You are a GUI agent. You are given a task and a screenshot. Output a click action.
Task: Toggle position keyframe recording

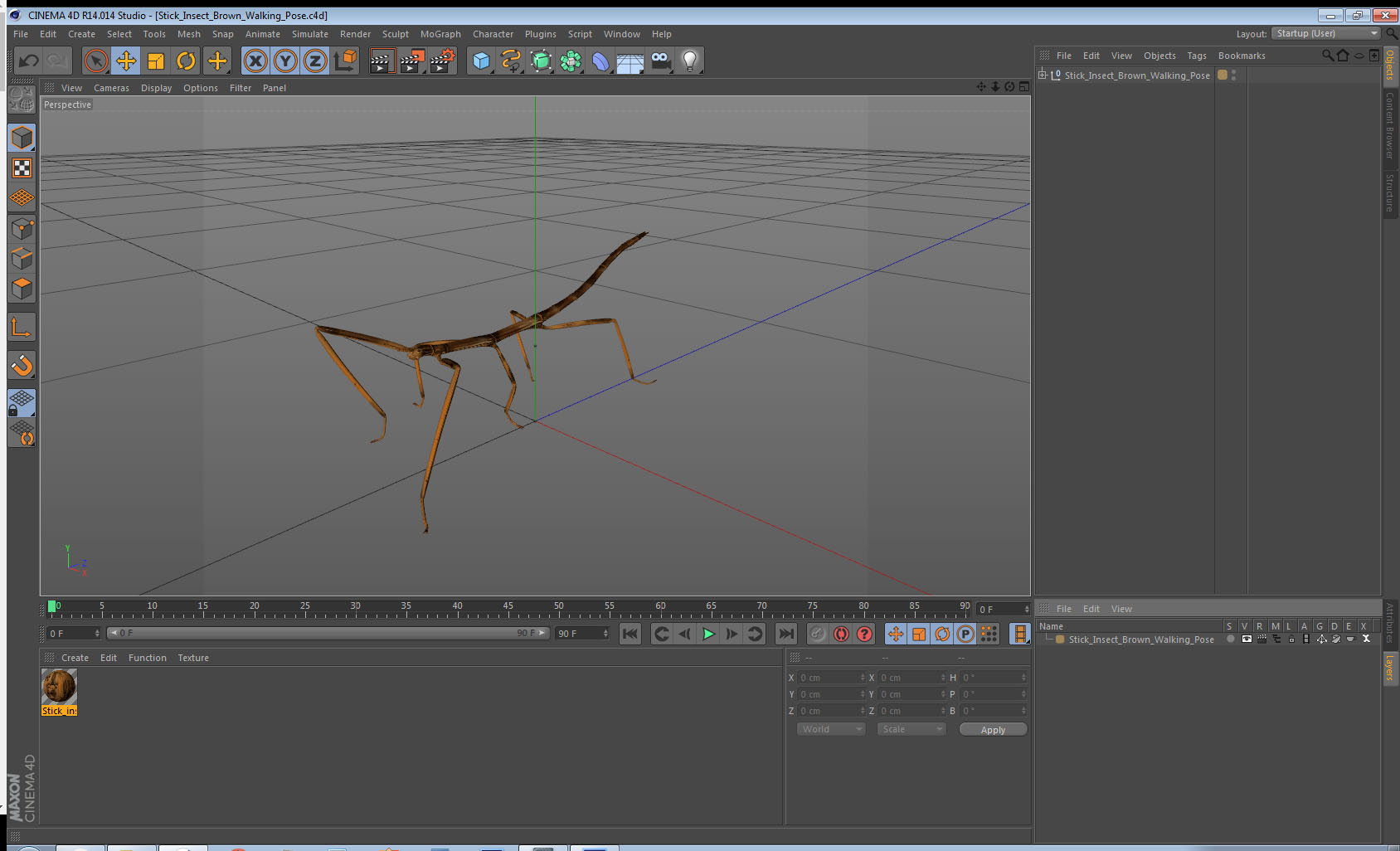[x=896, y=634]
